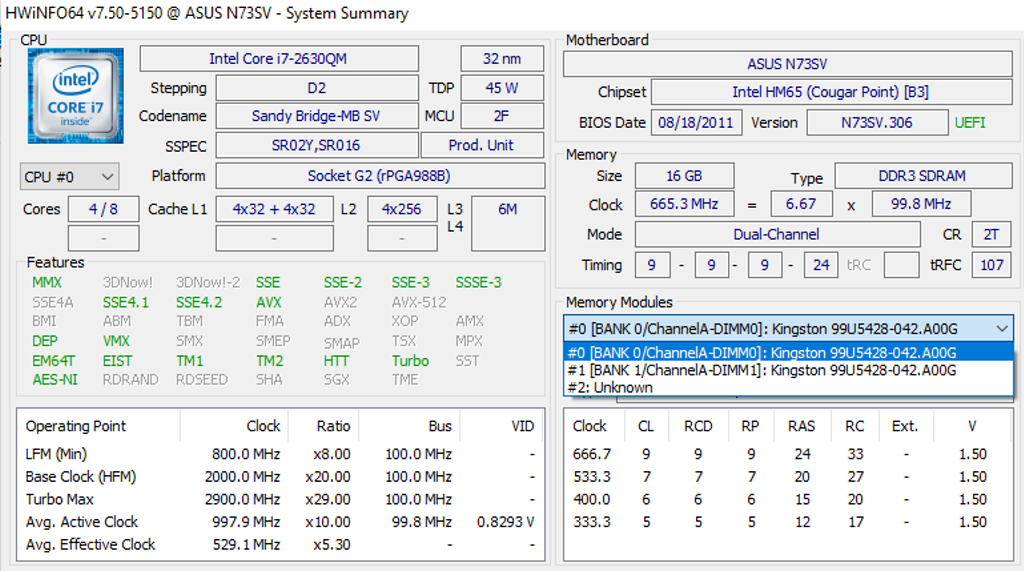Click the motherboard name field ASUS N73SV

(788, 64)
